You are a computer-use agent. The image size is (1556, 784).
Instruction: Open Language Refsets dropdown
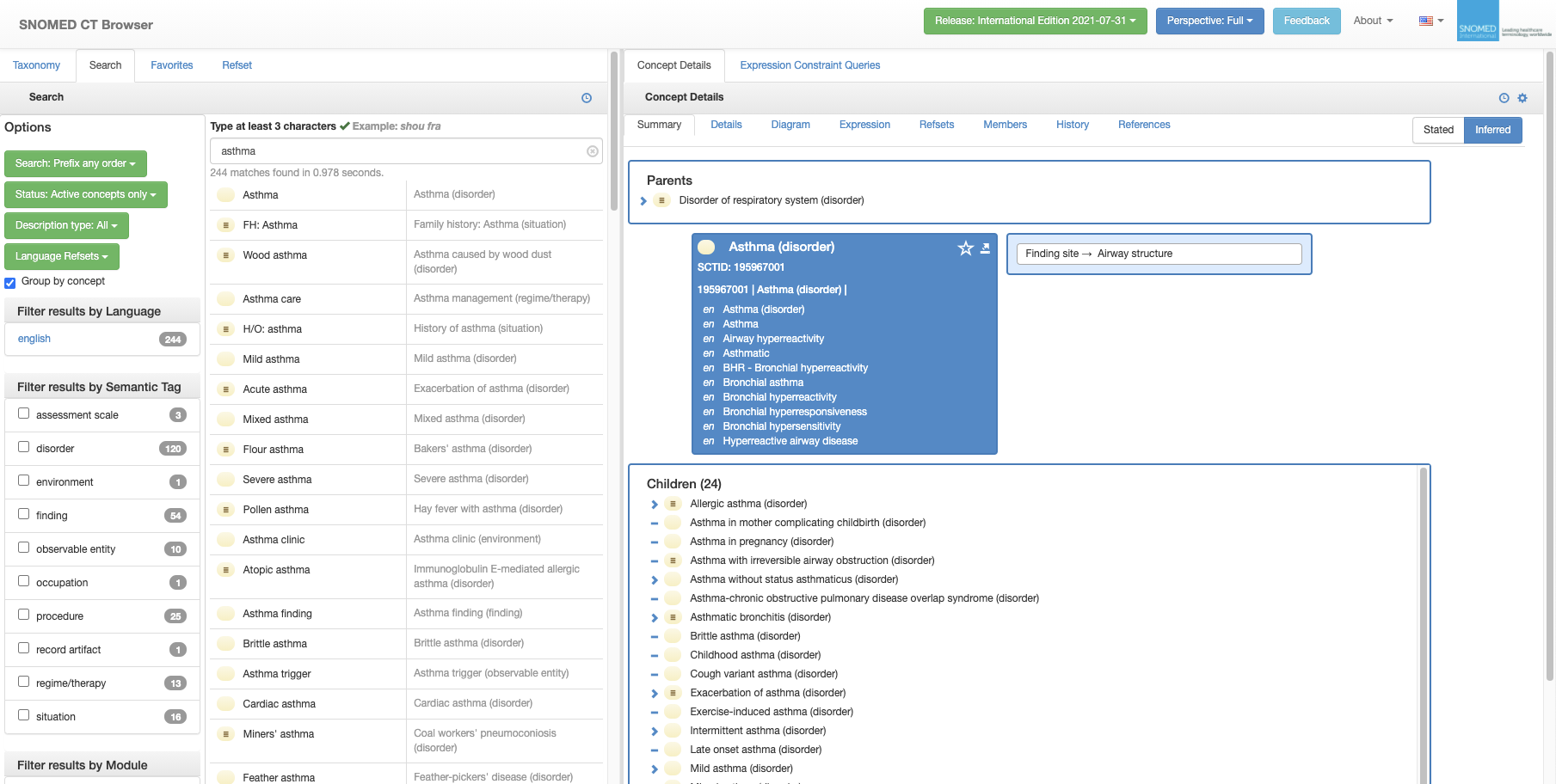pyautogui.click(x=62, y=256)
